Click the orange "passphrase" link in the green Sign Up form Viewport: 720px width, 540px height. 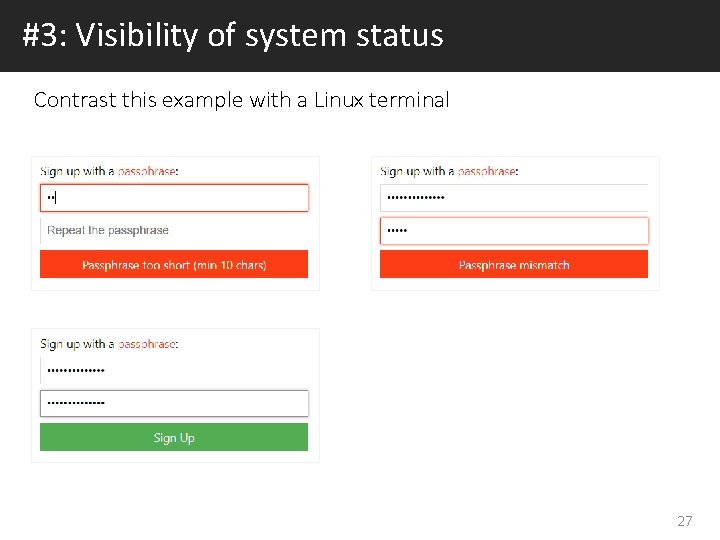147,344
